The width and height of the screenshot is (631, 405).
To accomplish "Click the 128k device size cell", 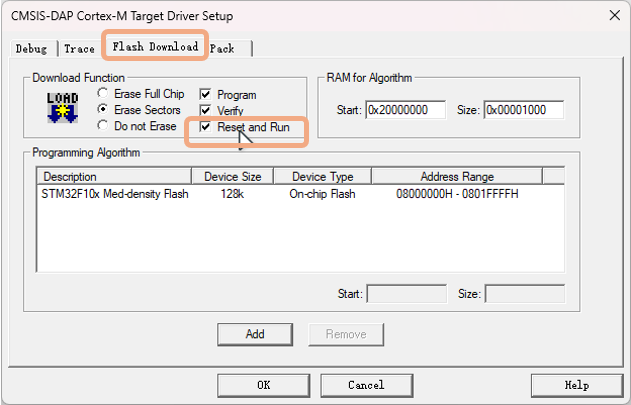I will 232,194.
